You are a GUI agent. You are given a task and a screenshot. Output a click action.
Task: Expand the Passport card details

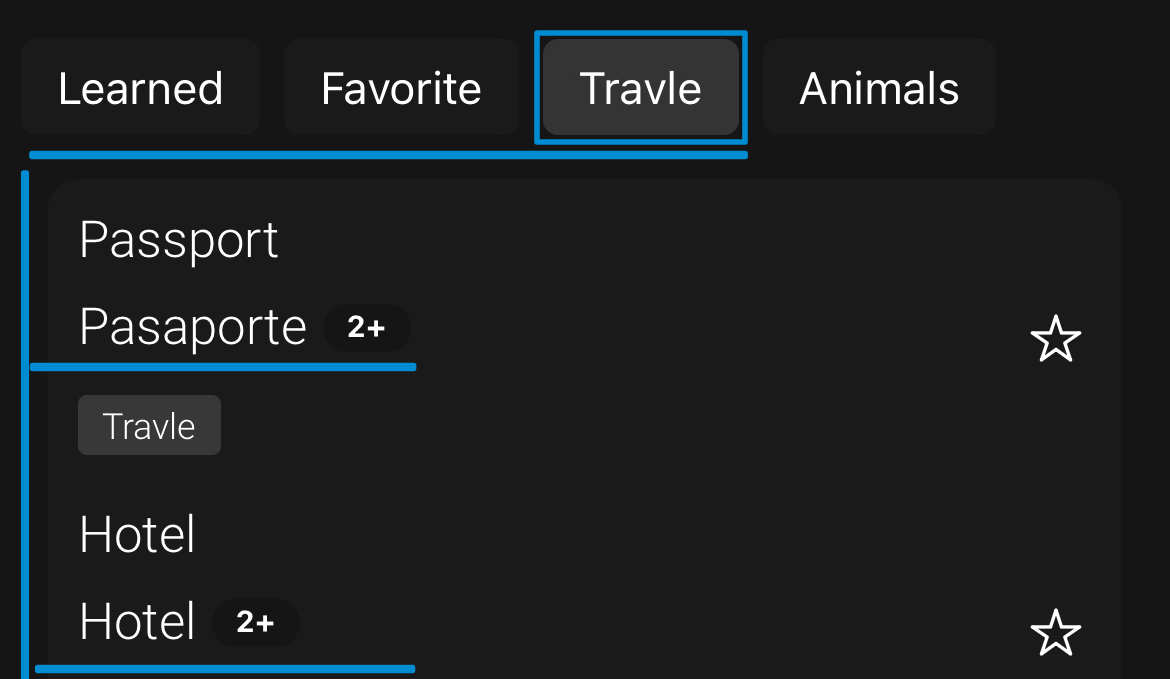click(178, 239)
